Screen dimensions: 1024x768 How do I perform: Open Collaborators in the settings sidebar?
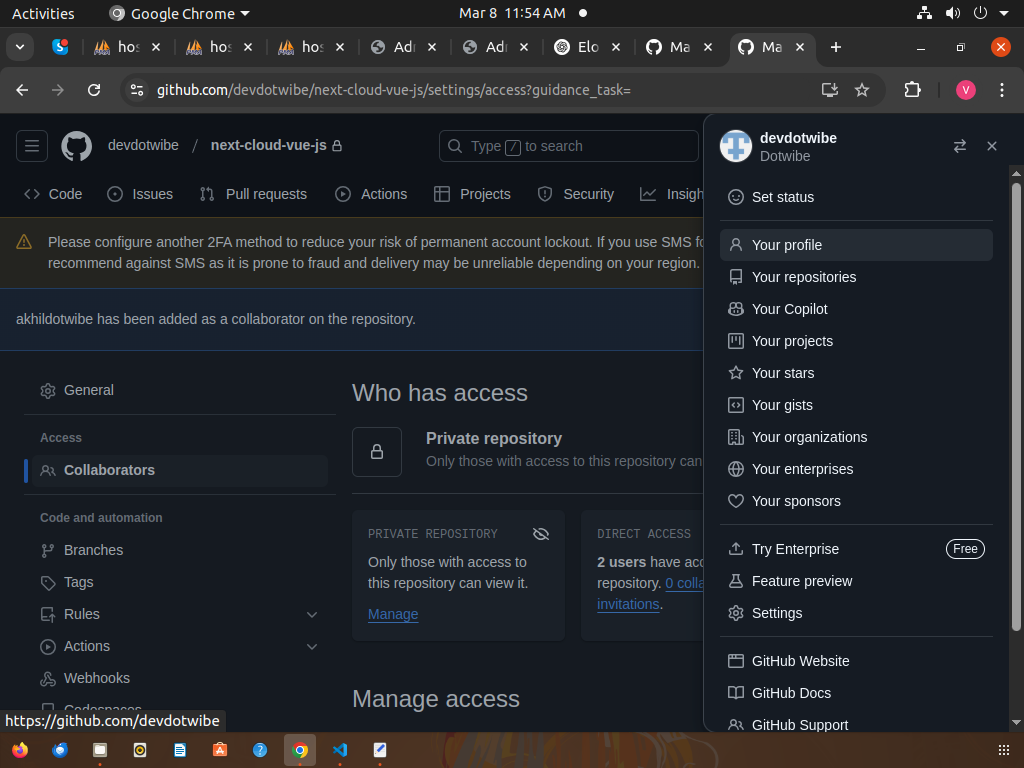109,470
